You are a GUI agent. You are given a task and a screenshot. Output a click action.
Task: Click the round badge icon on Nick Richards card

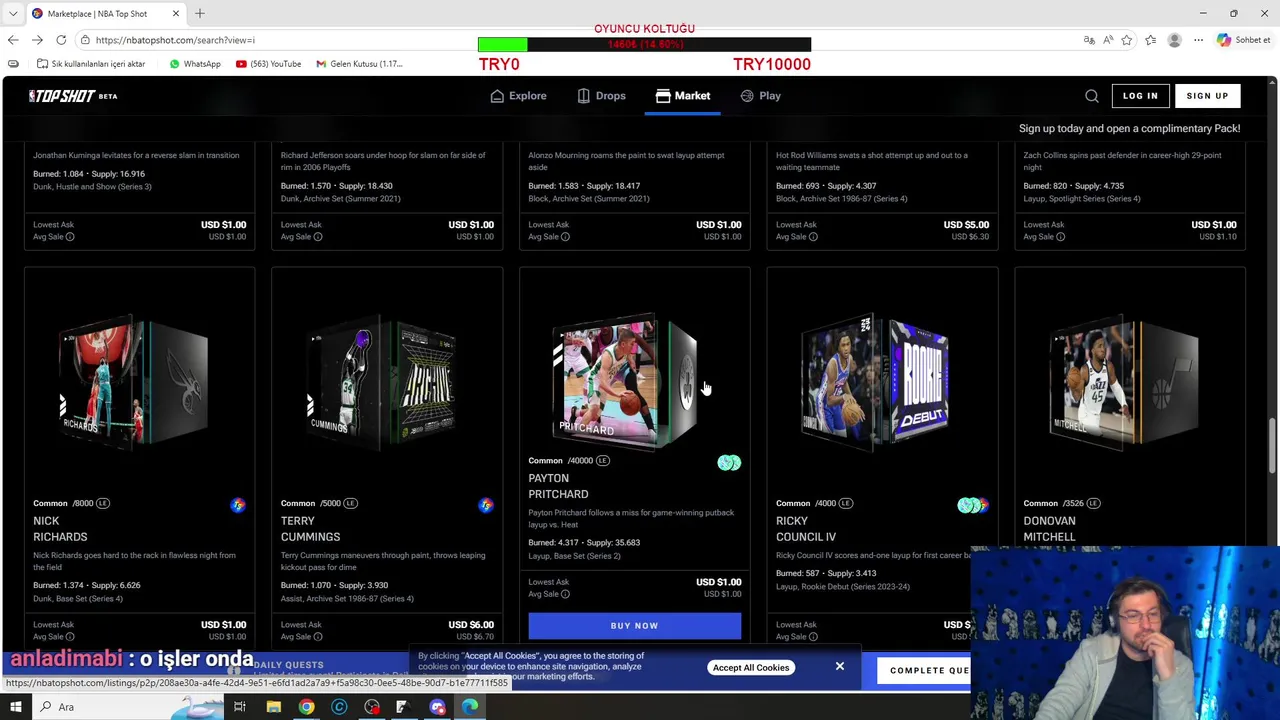click(238, 505)
